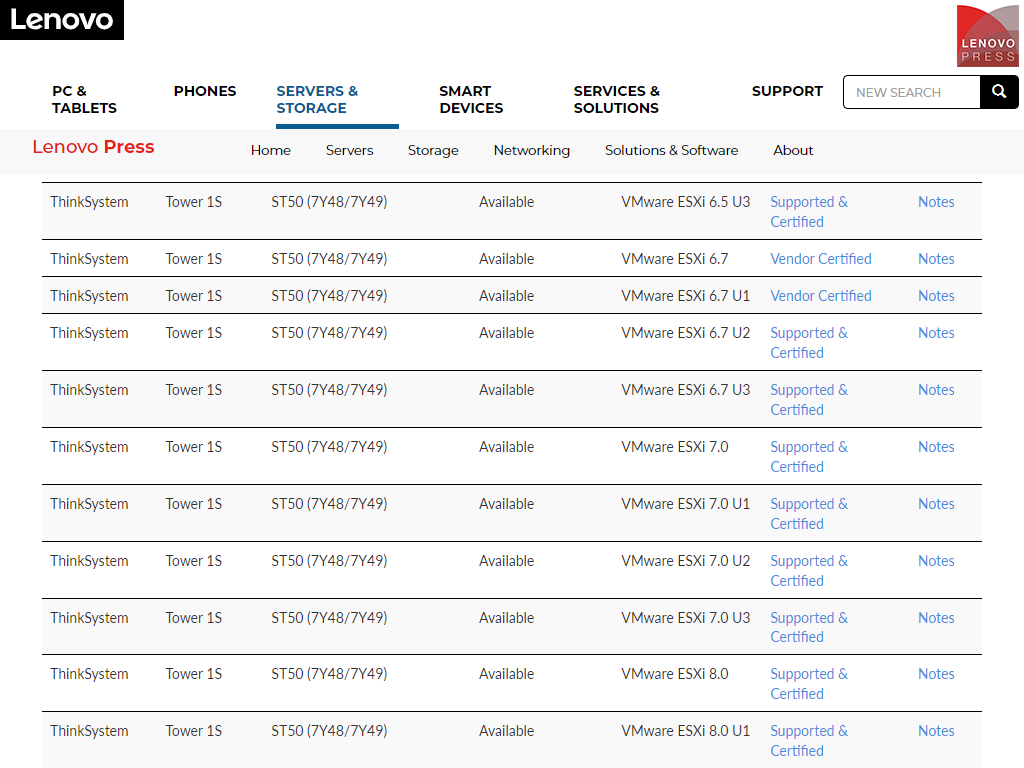This screenshot has height=768, width=1024.
Task: Open the Servers & Storage menu
Action: (317, 99)
